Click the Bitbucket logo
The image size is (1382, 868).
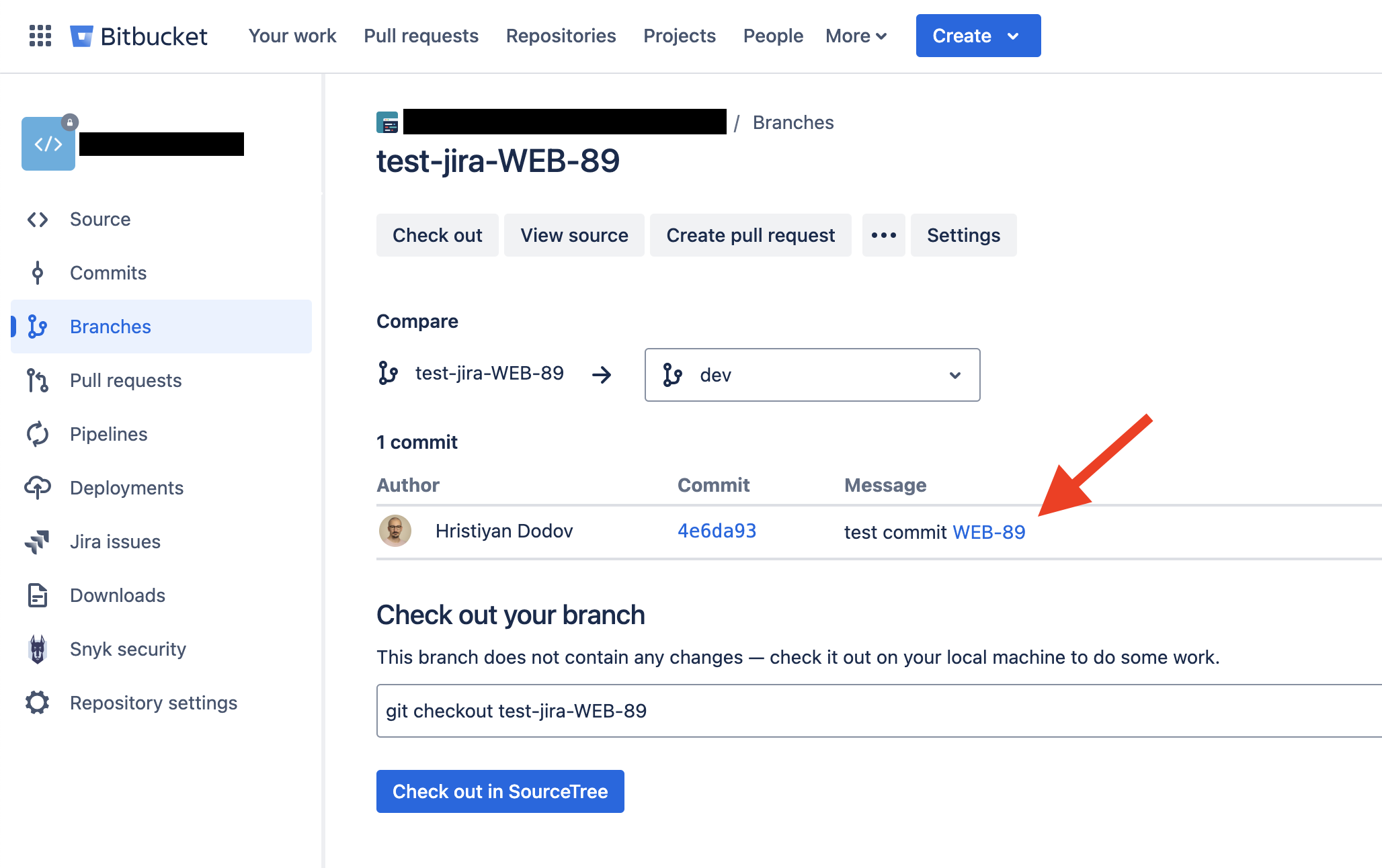tap(138, 36)
